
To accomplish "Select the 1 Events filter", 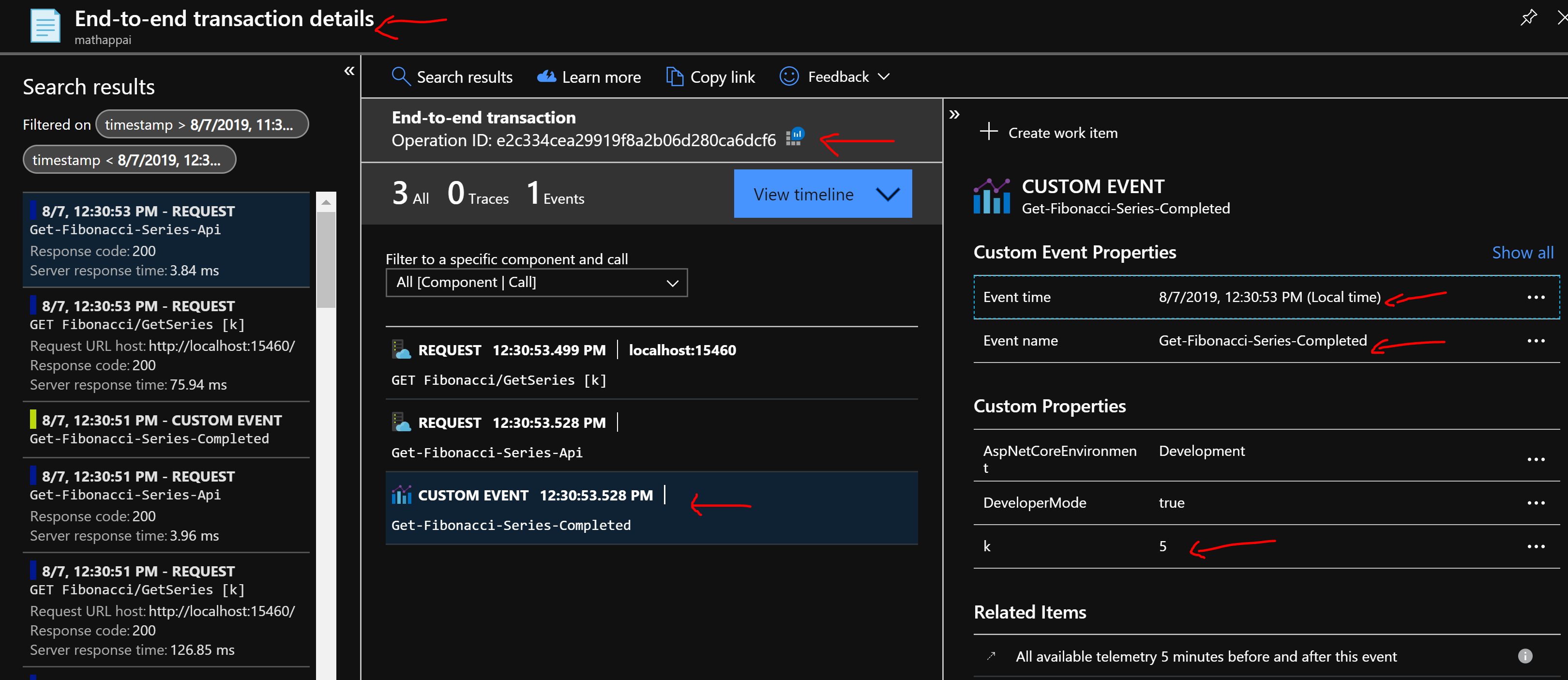I will tap(555, 194).
